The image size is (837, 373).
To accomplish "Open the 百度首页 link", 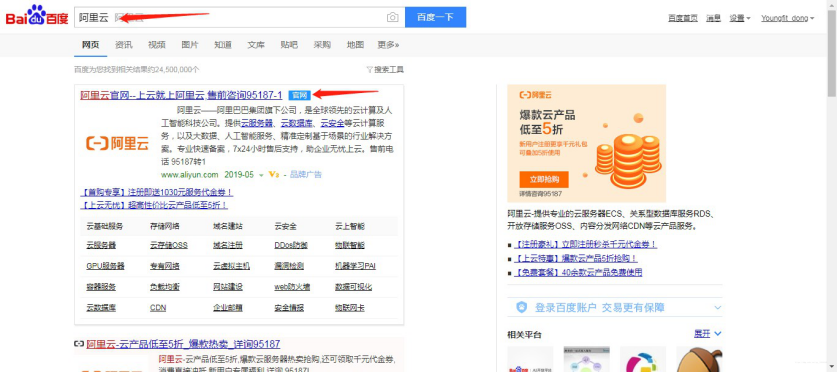I will tap(683, 18).
